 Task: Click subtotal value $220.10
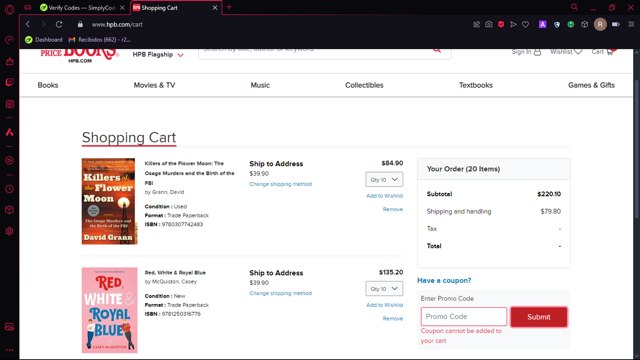click(549, 194)
